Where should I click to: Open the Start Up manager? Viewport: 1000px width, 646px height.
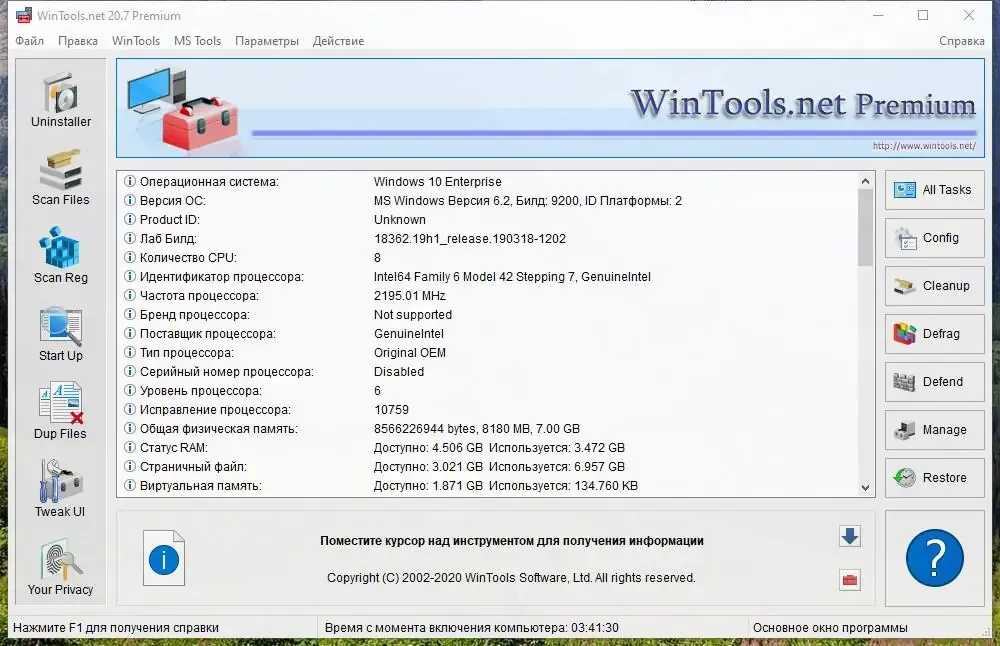click(x=61, y=334)
